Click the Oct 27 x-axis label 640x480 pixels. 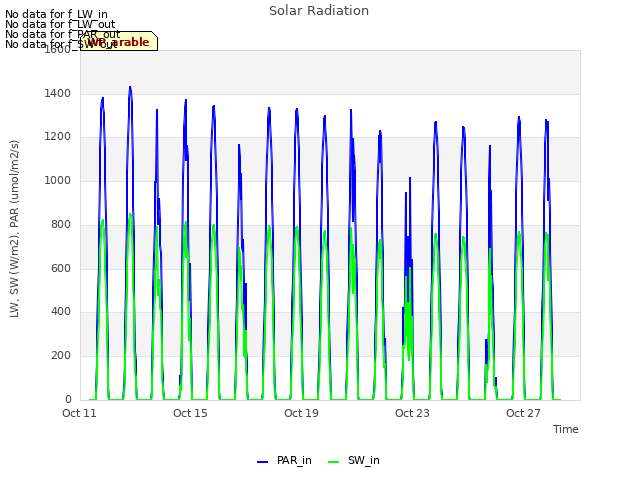pos(523,413)
